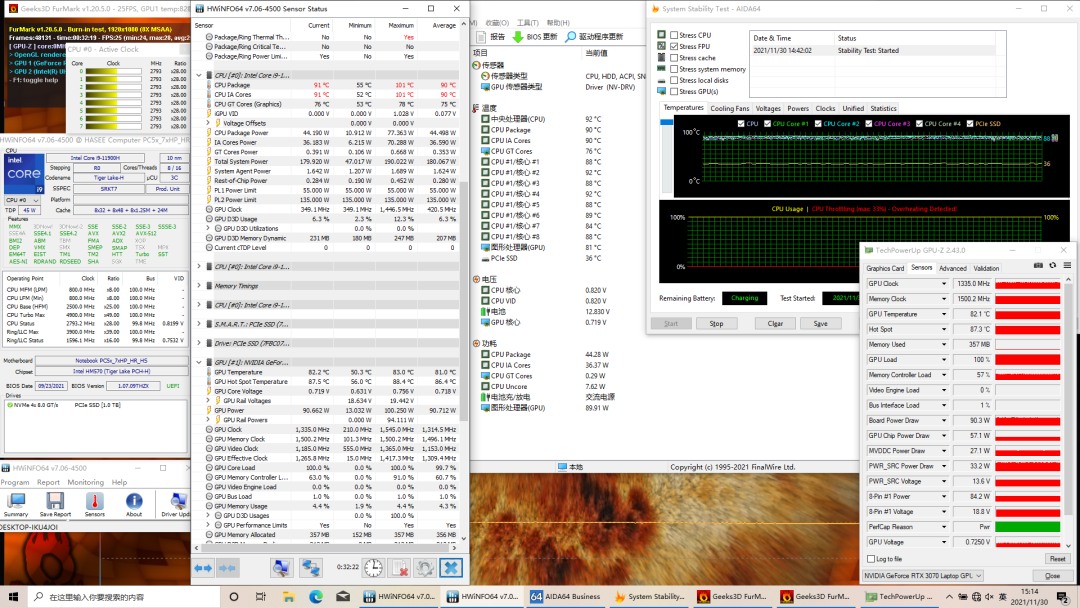Click the Reset button in GPU-Z
1080x608 pixels.
1056,559
